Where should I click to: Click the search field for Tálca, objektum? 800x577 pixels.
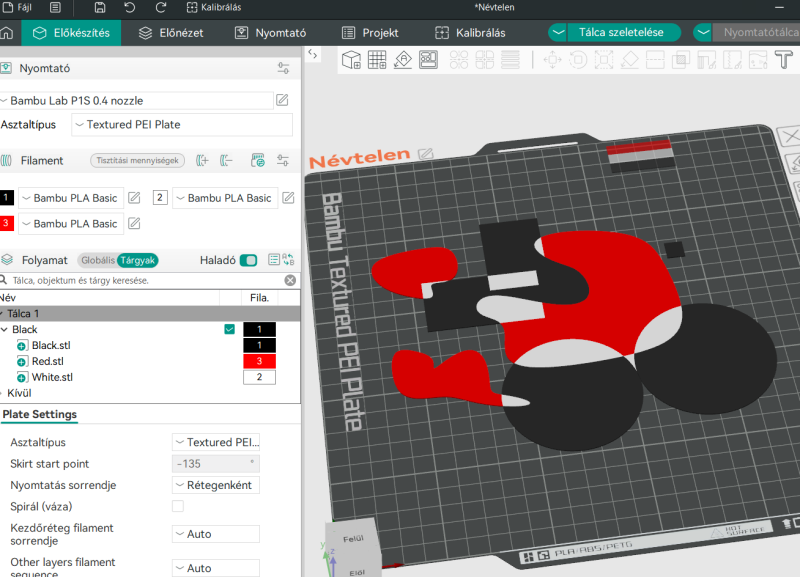[x=145, y=280]
